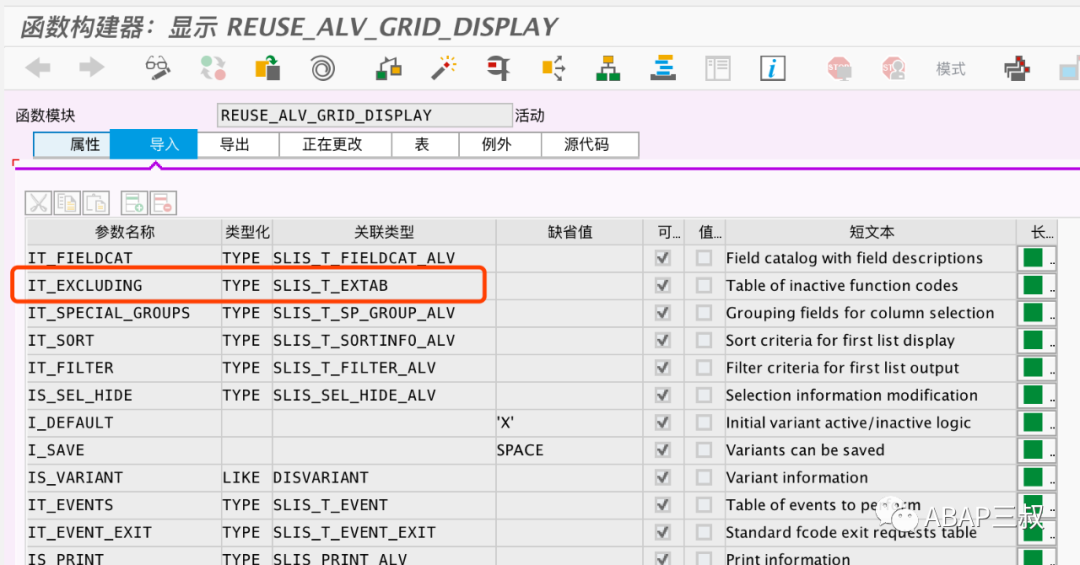Click 'Field catalog with field descriptions' text
Viewport: 1080px width, 565px height.
point(854,258)
